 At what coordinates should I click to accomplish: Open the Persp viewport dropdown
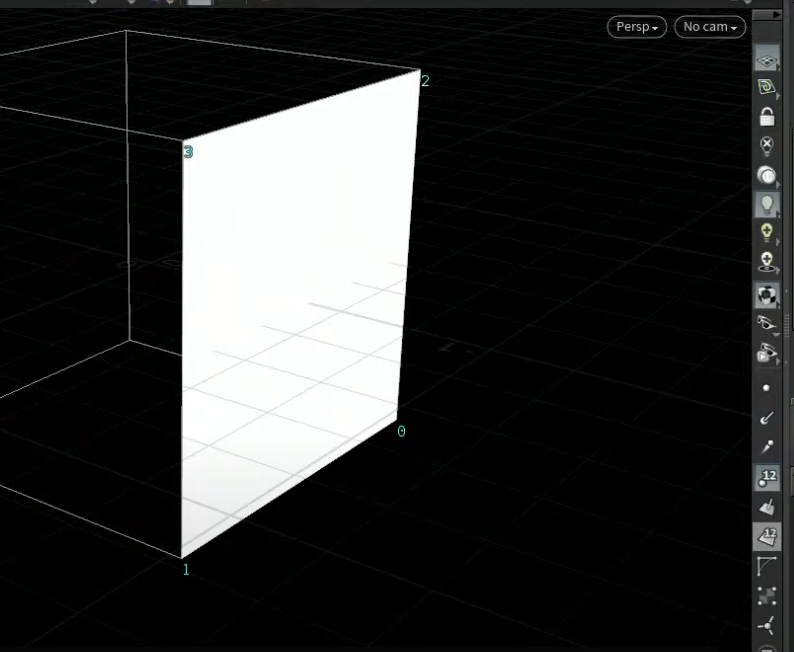(637, 27)
